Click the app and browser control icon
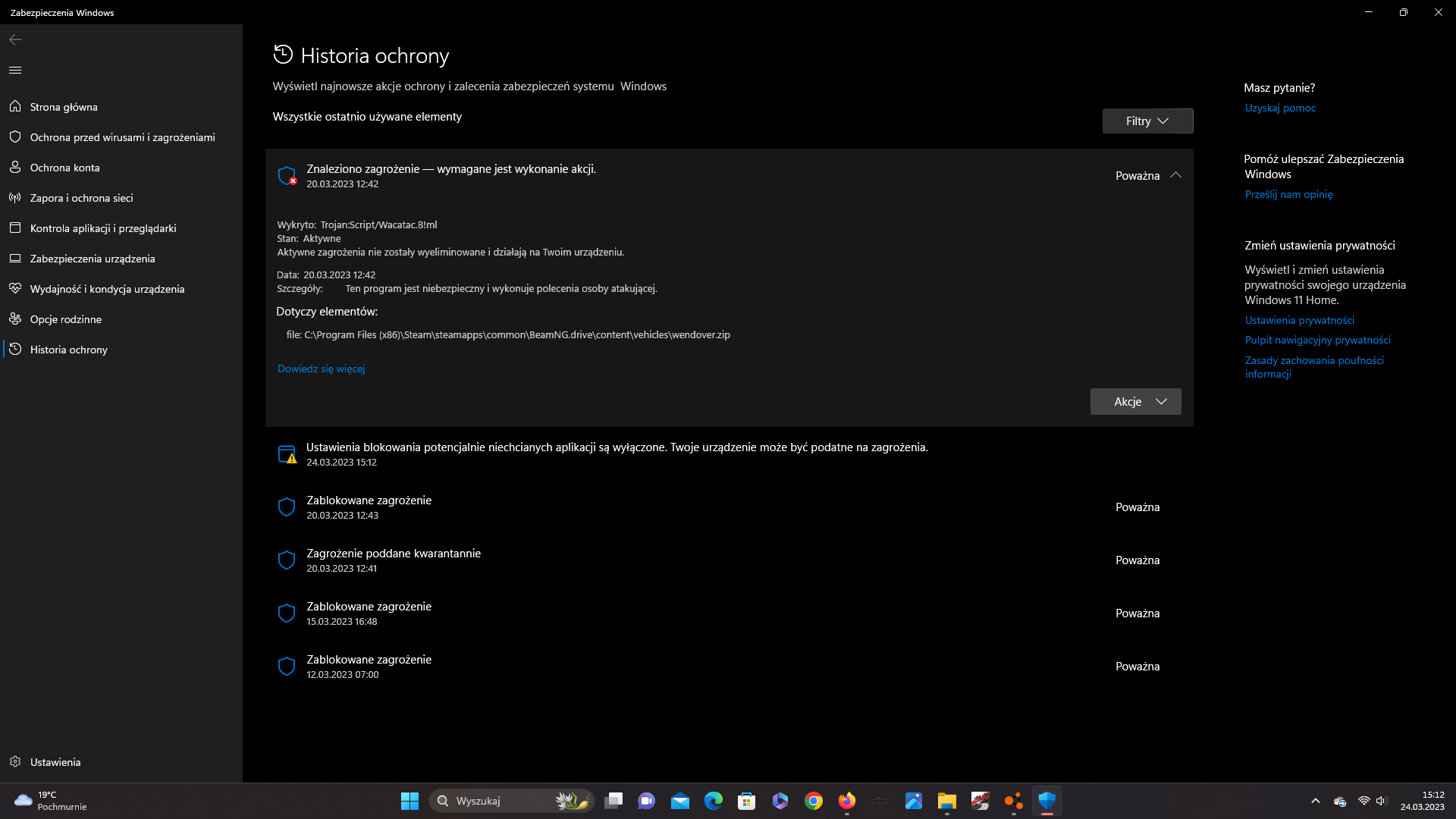 point(15,227)
